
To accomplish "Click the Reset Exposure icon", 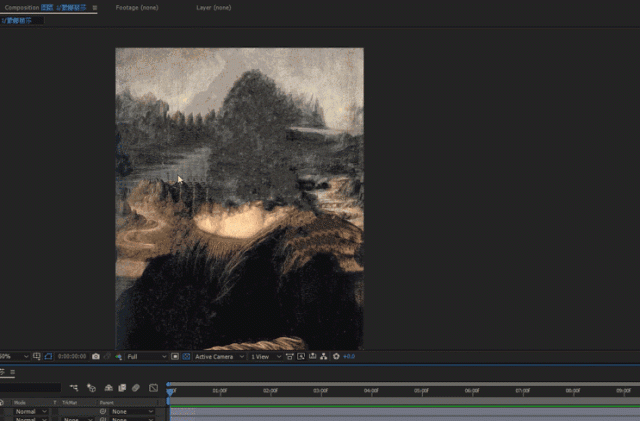I will [x=336, y=356].
